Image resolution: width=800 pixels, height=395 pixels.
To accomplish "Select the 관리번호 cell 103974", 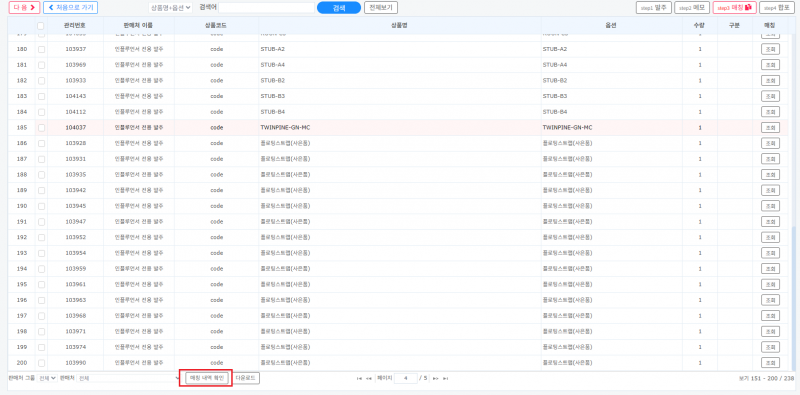I will click(x=76, y=347).
